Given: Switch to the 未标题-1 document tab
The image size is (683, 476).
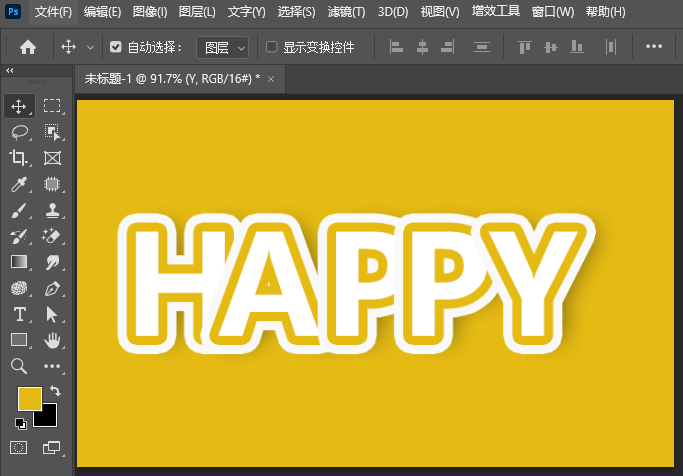Looking at the screenshot, I should tap(172, 79).
